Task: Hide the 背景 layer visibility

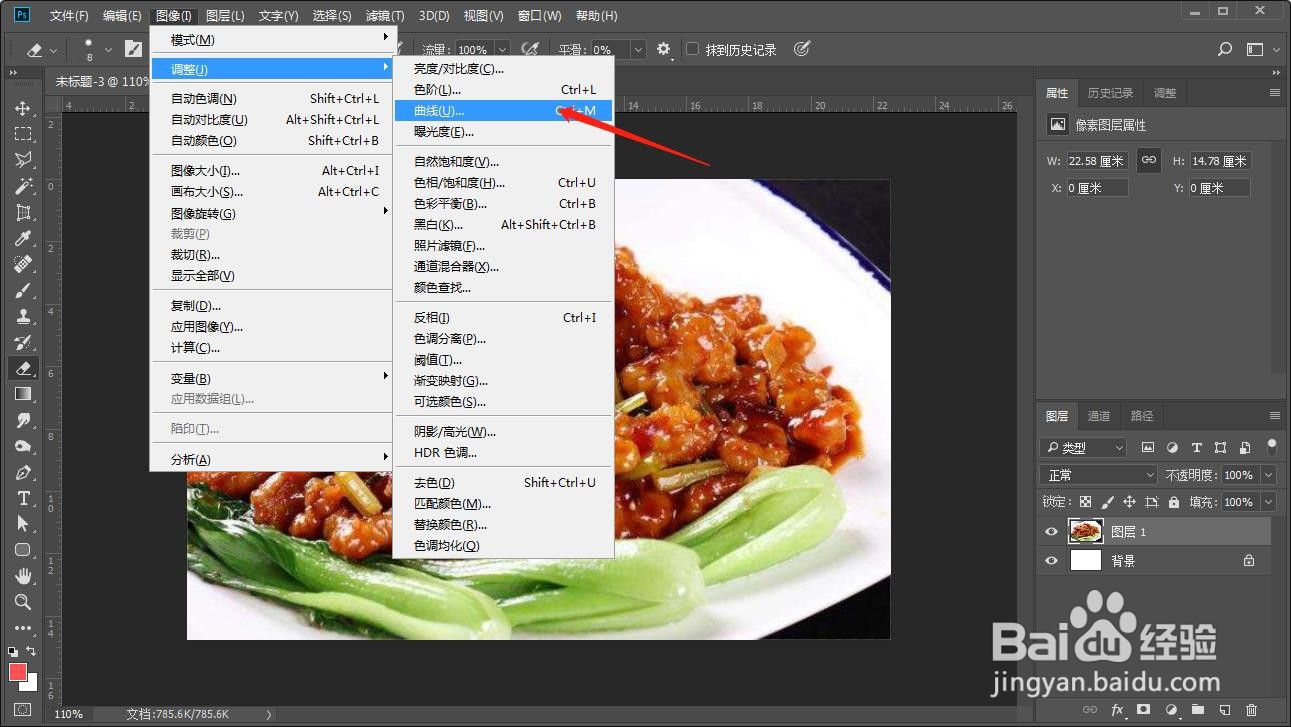Action: click(1051, 560)
